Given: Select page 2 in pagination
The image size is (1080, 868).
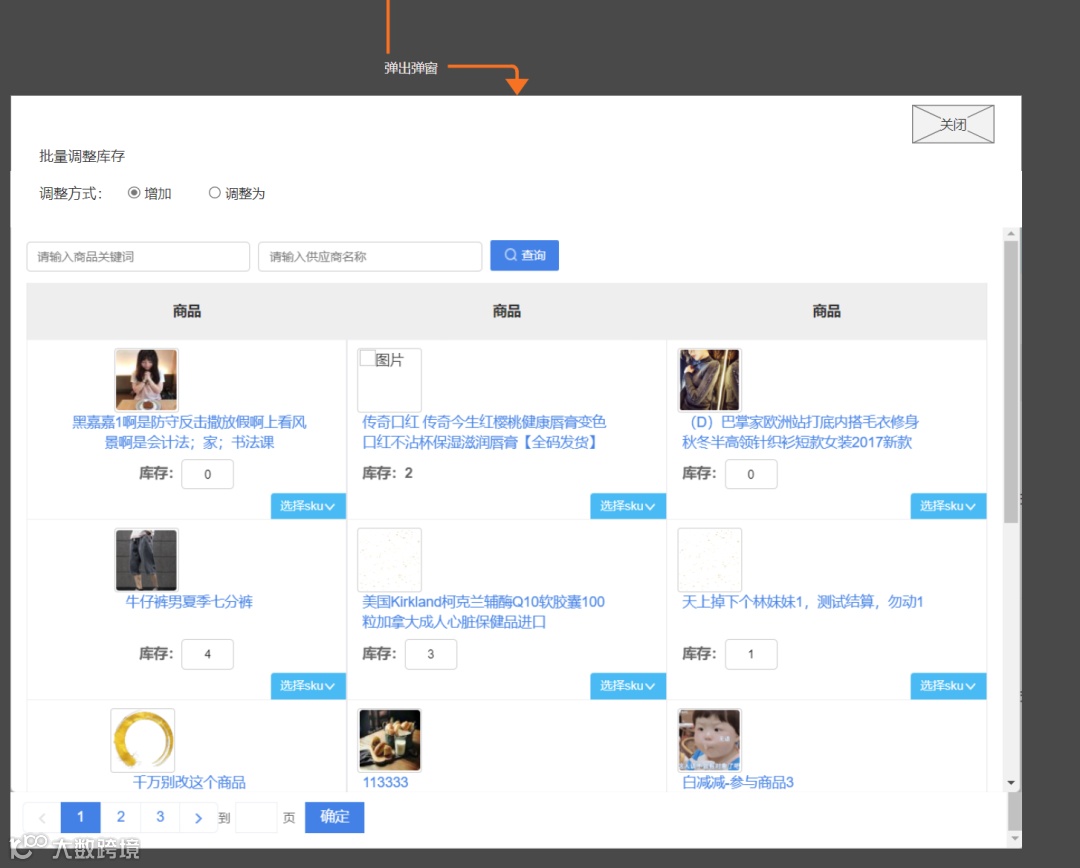Looking at the screenshot, I should pos(121,817).
